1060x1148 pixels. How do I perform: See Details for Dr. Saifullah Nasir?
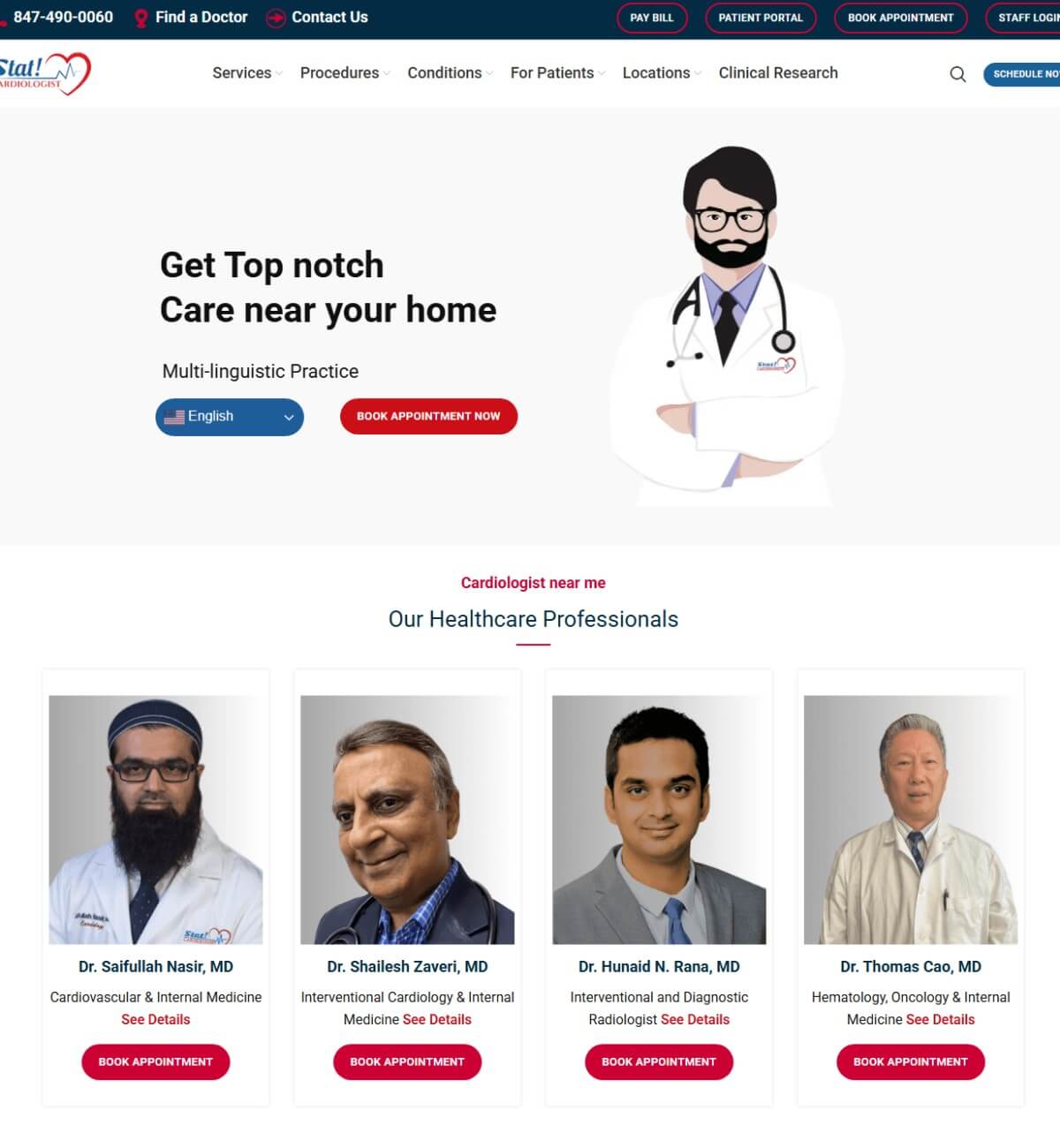155,1019
